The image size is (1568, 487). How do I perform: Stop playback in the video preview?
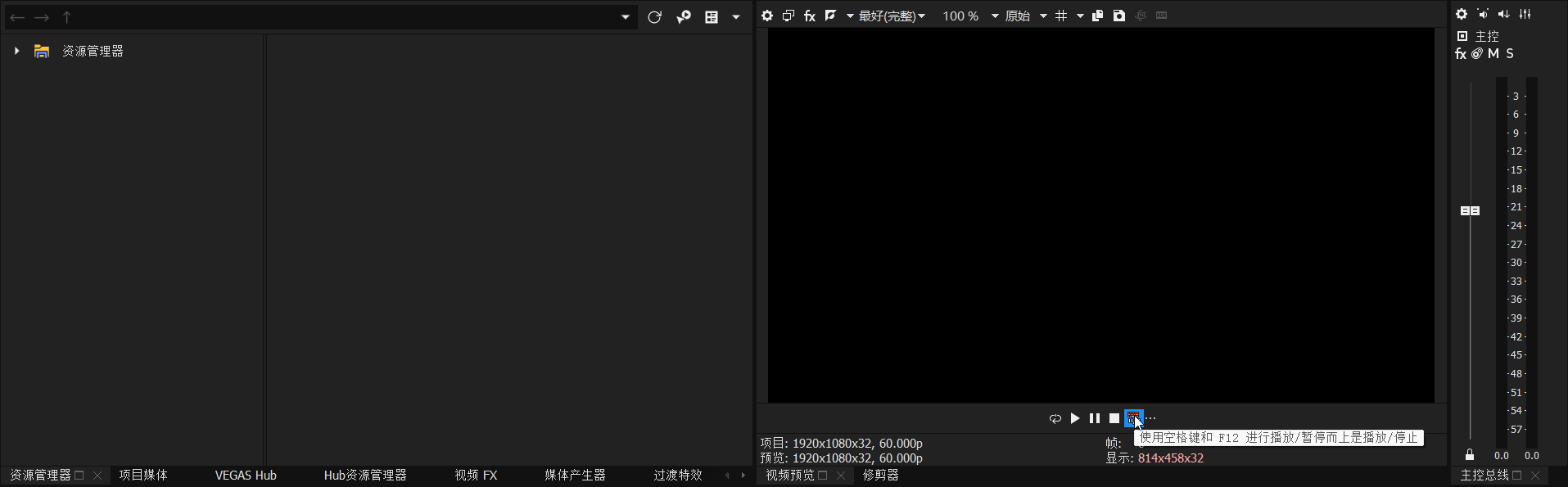click(x=1114, y=418)
